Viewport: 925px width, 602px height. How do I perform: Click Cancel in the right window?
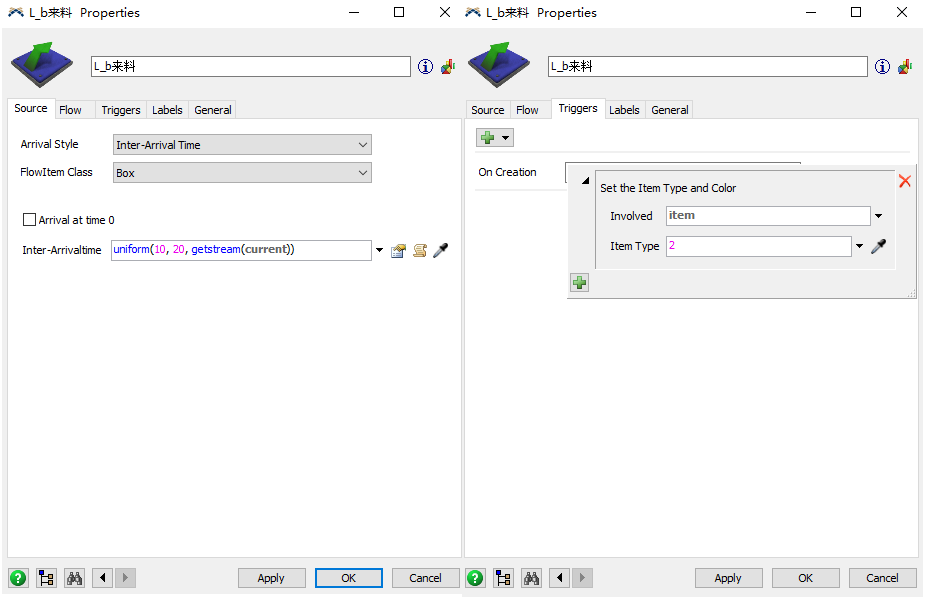883,578
